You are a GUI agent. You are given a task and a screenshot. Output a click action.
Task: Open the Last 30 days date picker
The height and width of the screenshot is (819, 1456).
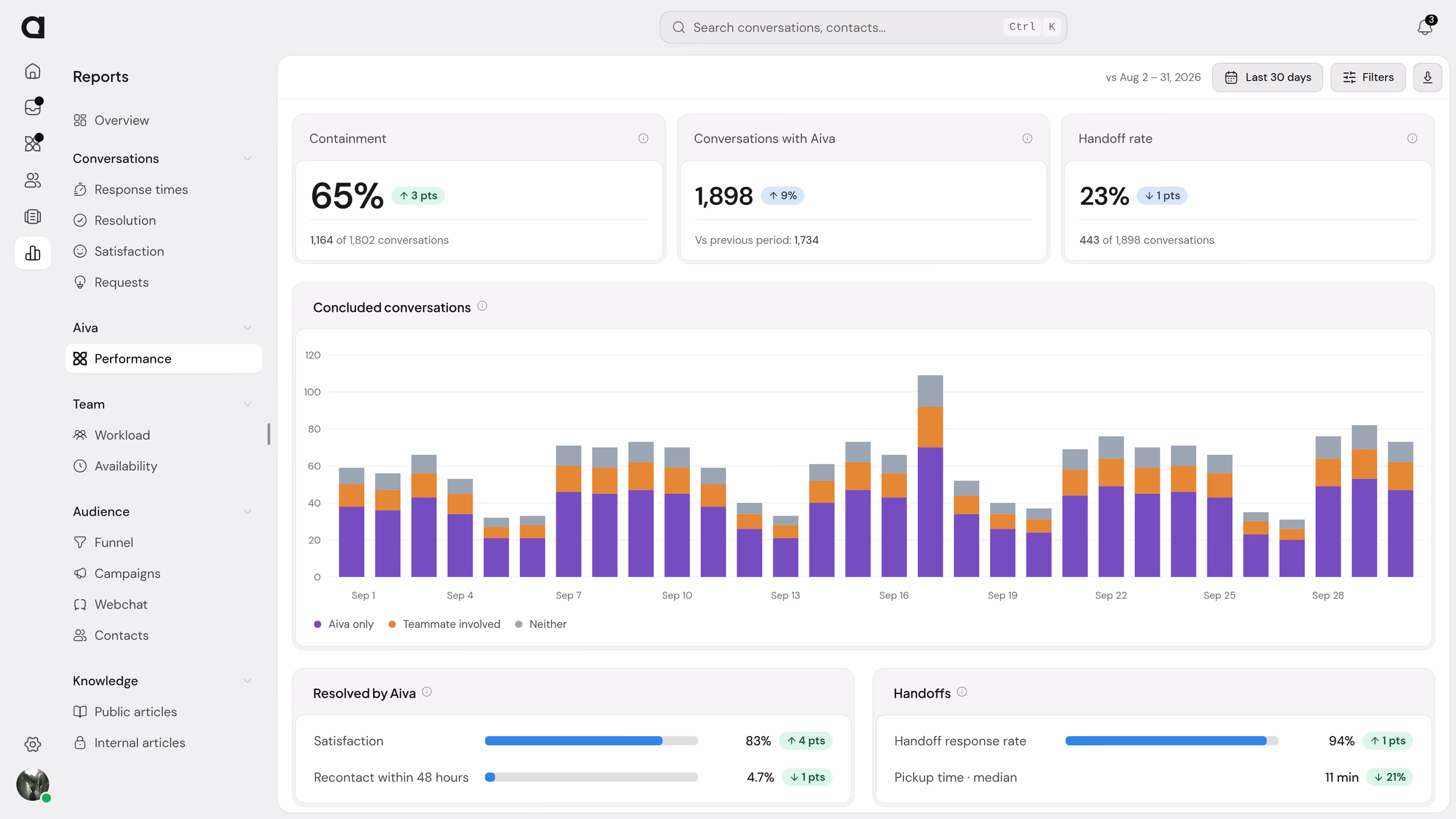coord(1267,77)
